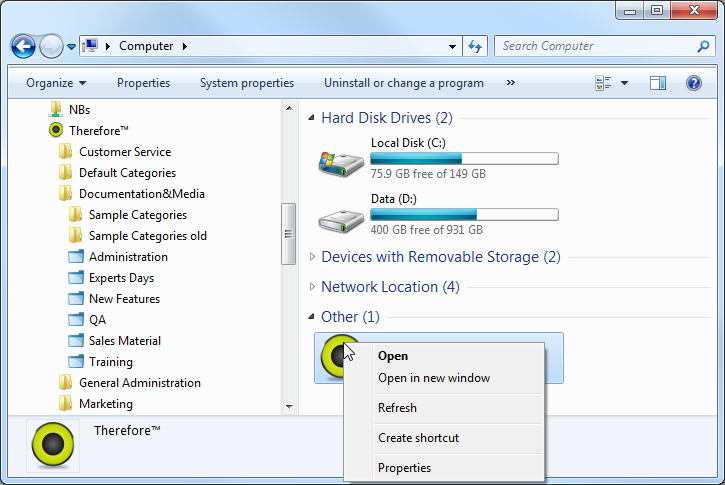This screenshot has width=725, height=485.
Task: Click the Back navigation arrow button
Action: coord(24,46)
